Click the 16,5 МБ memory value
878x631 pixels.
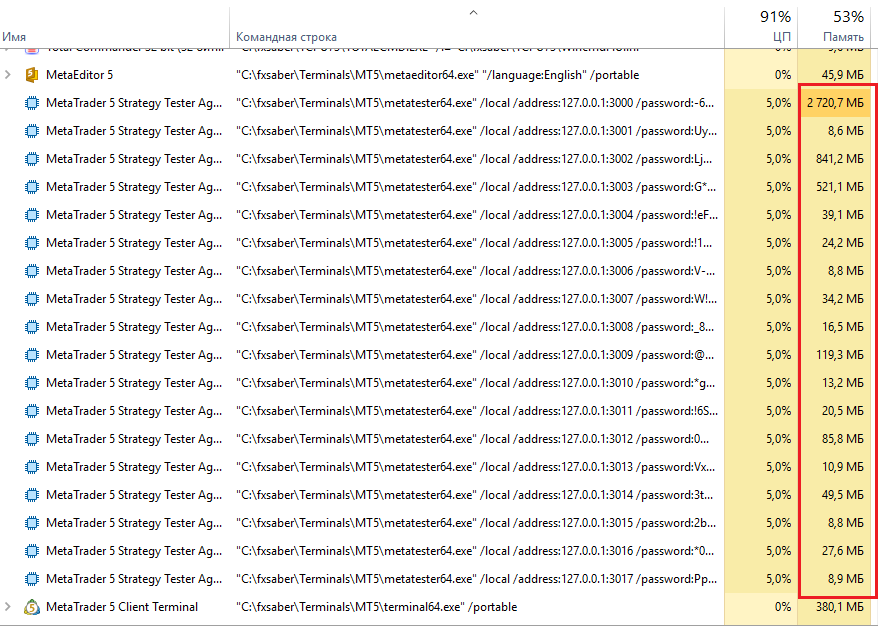[843, 327]
